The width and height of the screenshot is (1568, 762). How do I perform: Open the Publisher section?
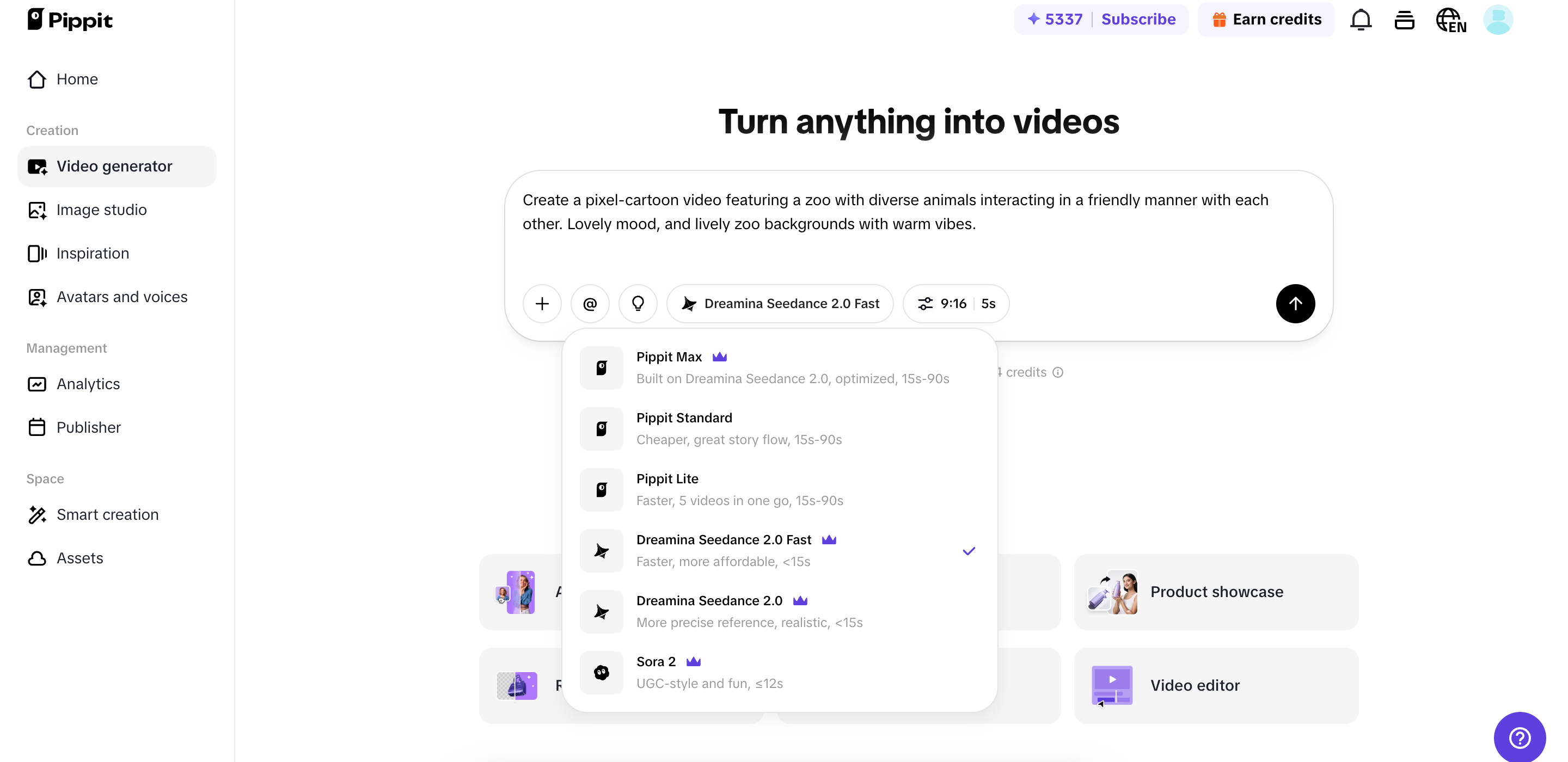point(89,427)
